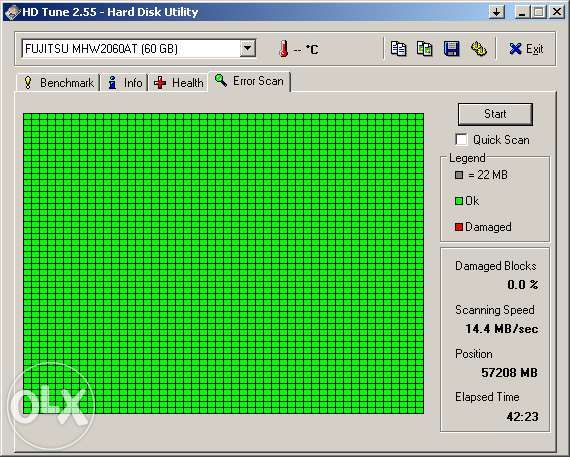Click the green Ok legend swatch
The image size is (570, 457).
click(459, 201)
